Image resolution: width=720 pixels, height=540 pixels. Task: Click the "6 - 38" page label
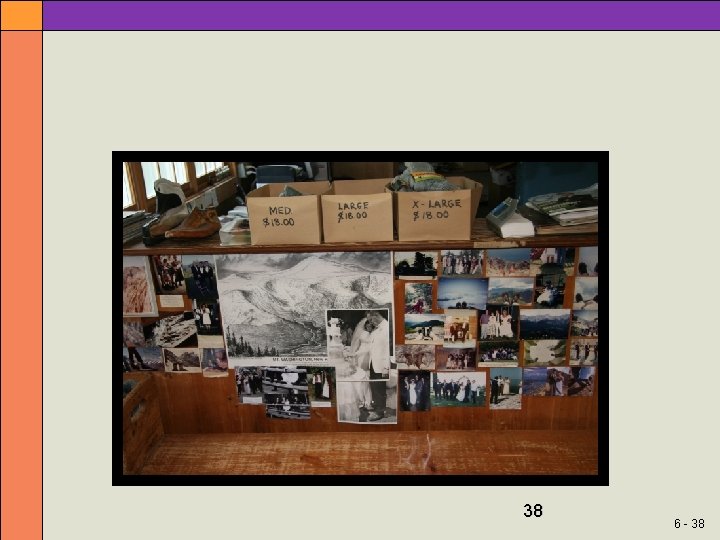[x=689, y=523]
